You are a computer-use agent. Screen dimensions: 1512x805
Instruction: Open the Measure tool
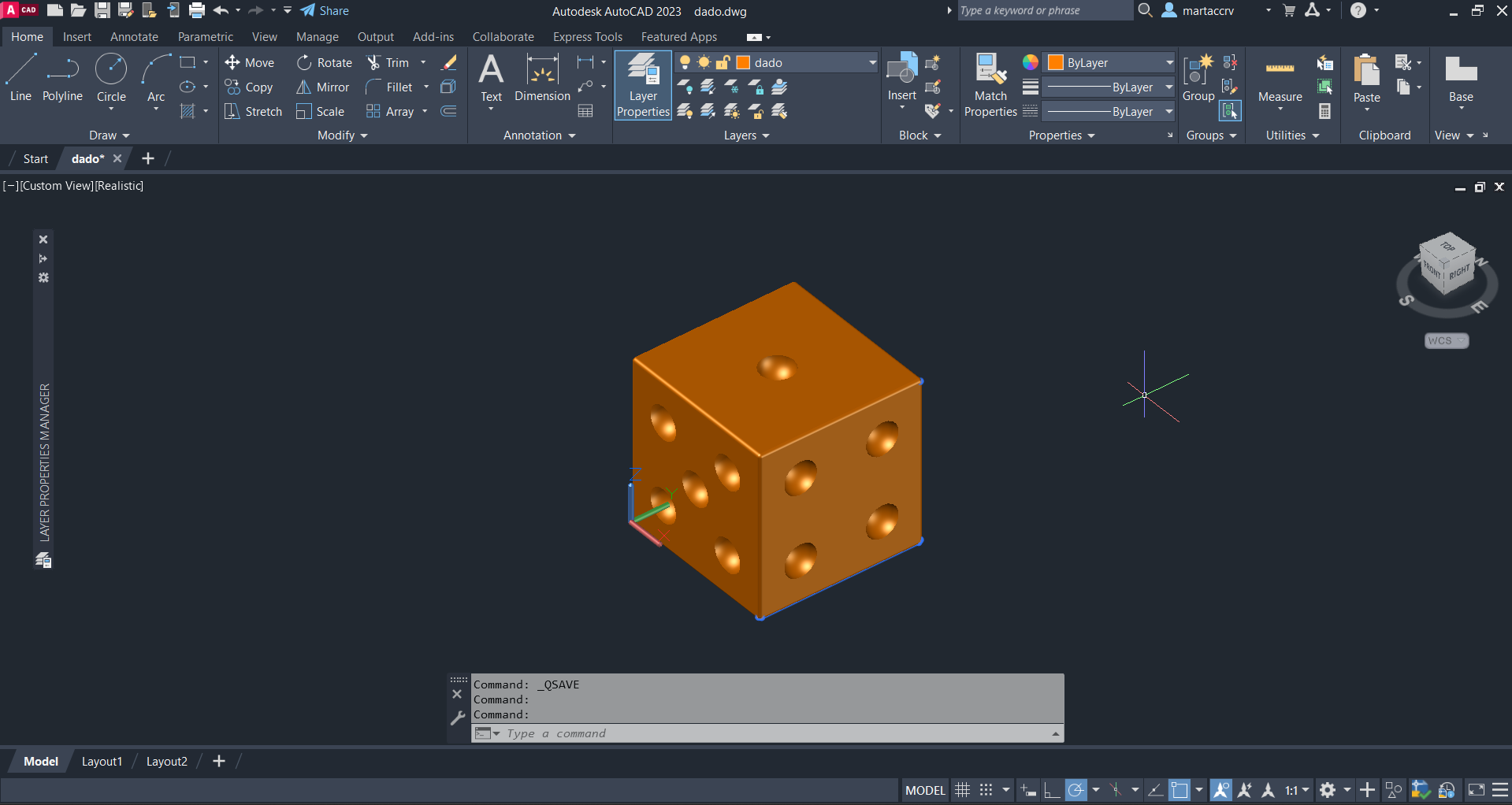[1280, 79]
